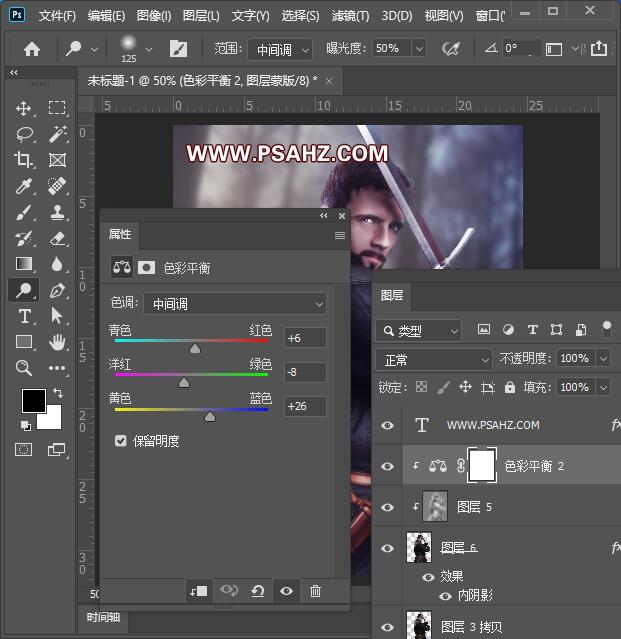Select the Rectangular Marquee tool
This screenshot has height=639, width=621.
pos(57,108)
